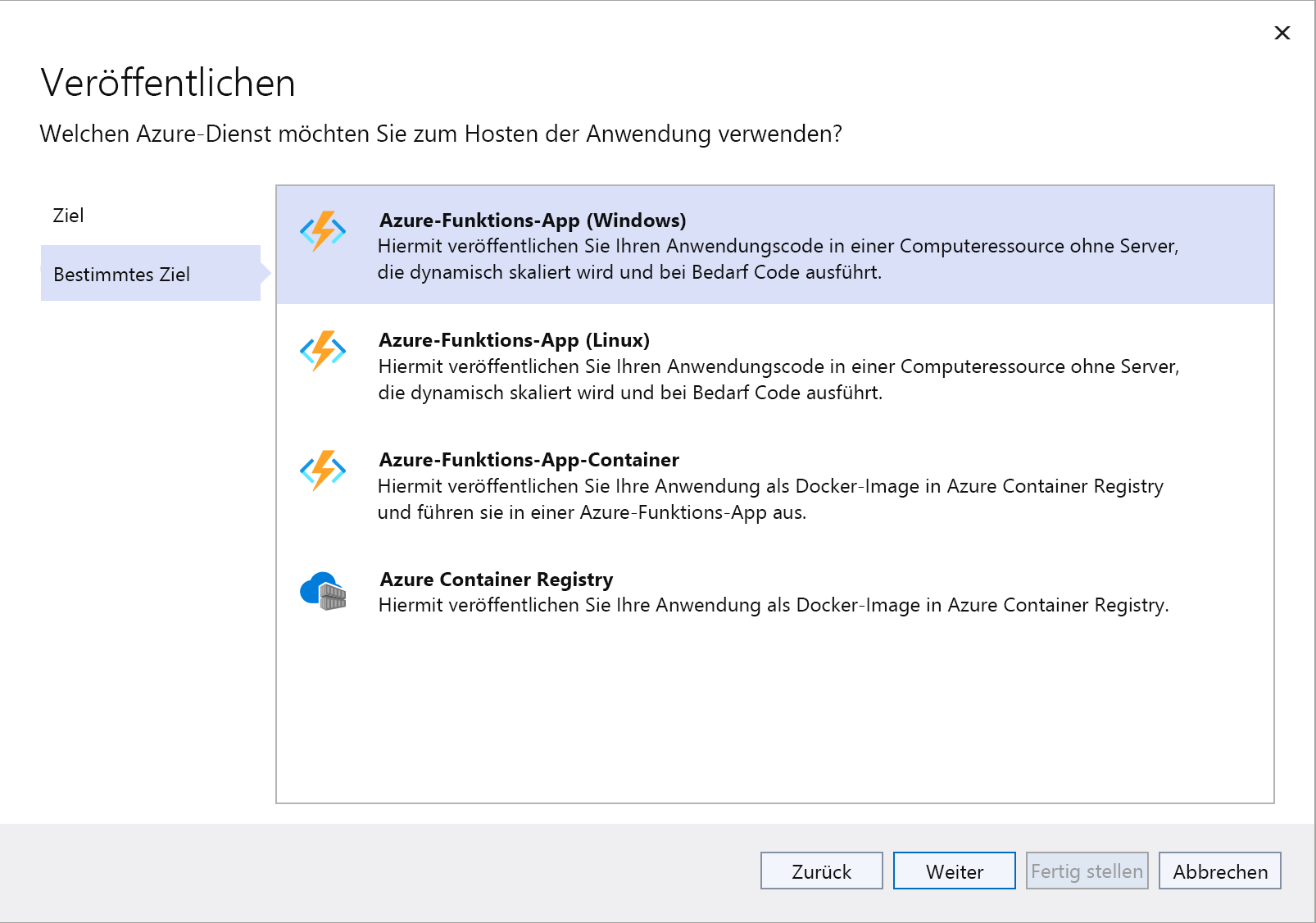
Task: Click the description under Azure-Funktions-App (Windows)
Action: point(778,259)
